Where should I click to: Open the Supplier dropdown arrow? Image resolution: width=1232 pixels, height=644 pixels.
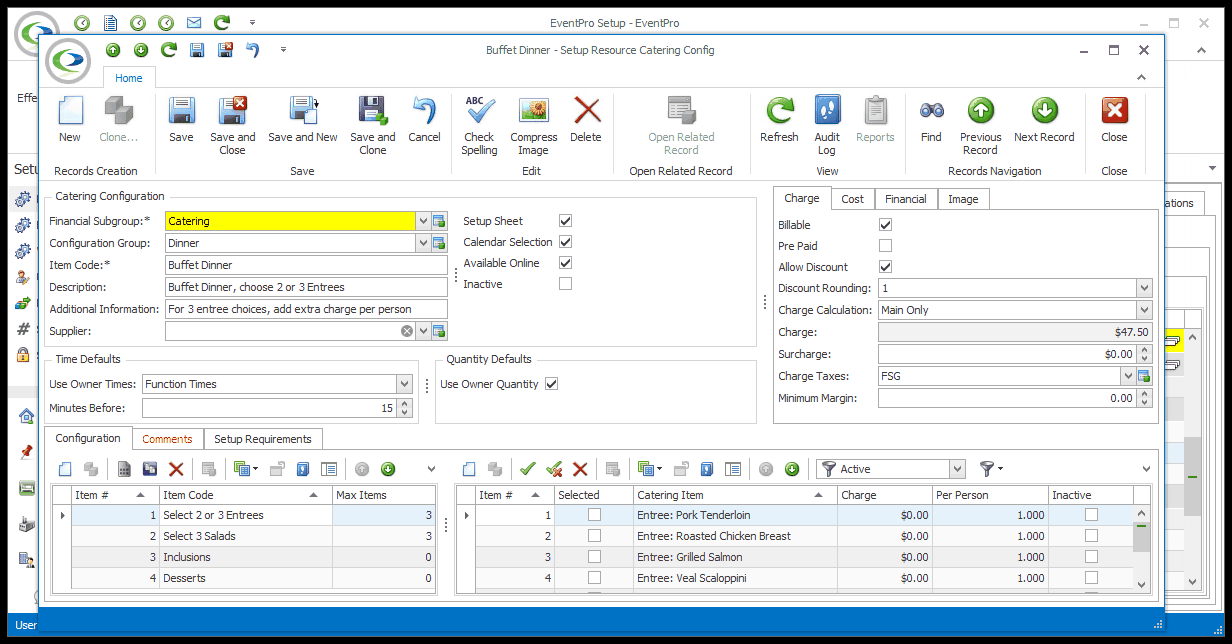(x=424, y=331)
